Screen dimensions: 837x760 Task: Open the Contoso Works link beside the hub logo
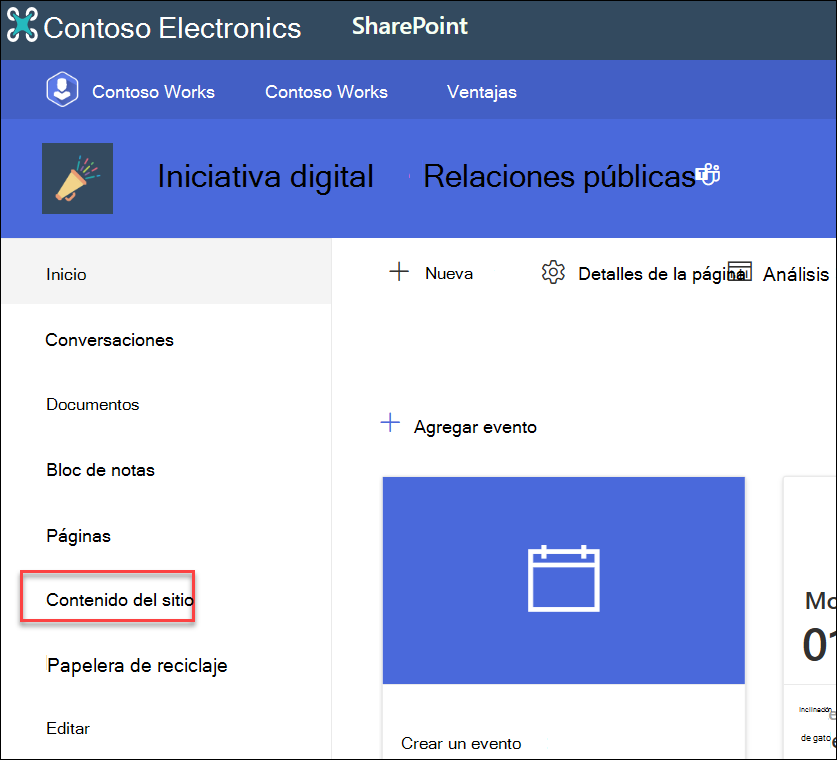(x=153, y=92)
